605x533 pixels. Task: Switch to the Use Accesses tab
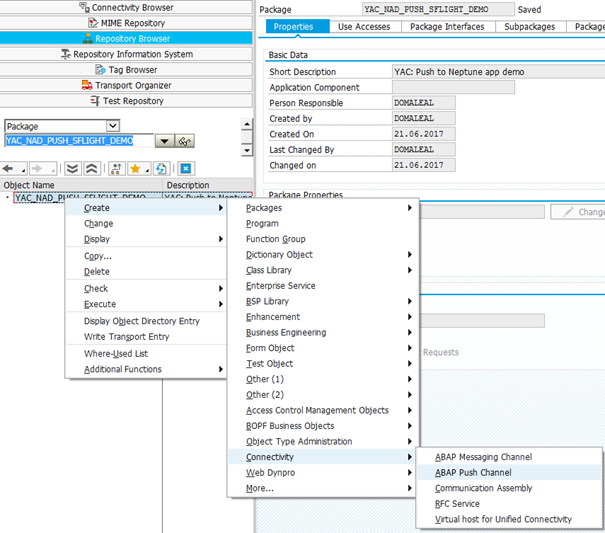pos(364,27)
